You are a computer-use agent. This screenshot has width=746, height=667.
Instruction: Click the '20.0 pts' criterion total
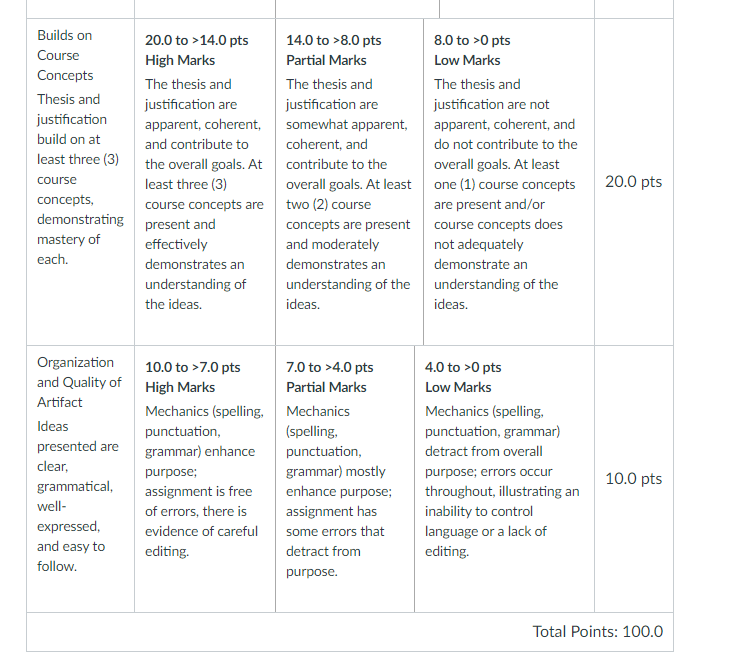(x=633, y=182)
